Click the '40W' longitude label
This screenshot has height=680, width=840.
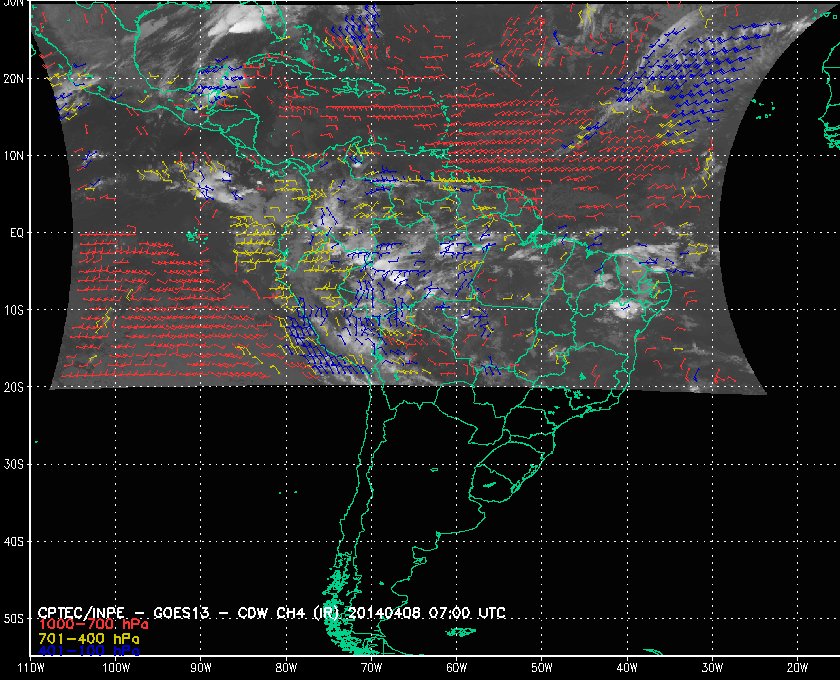click(627, 668)
